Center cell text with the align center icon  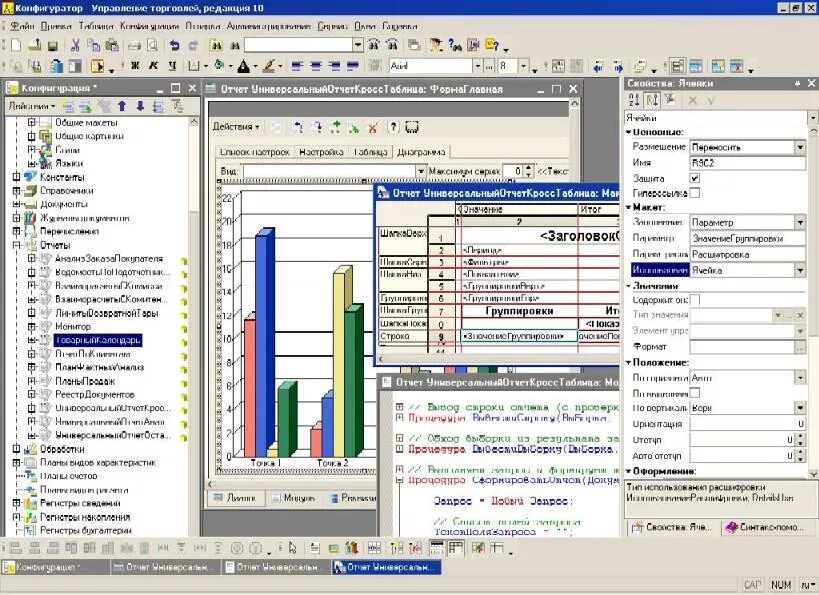click(316, 66)
